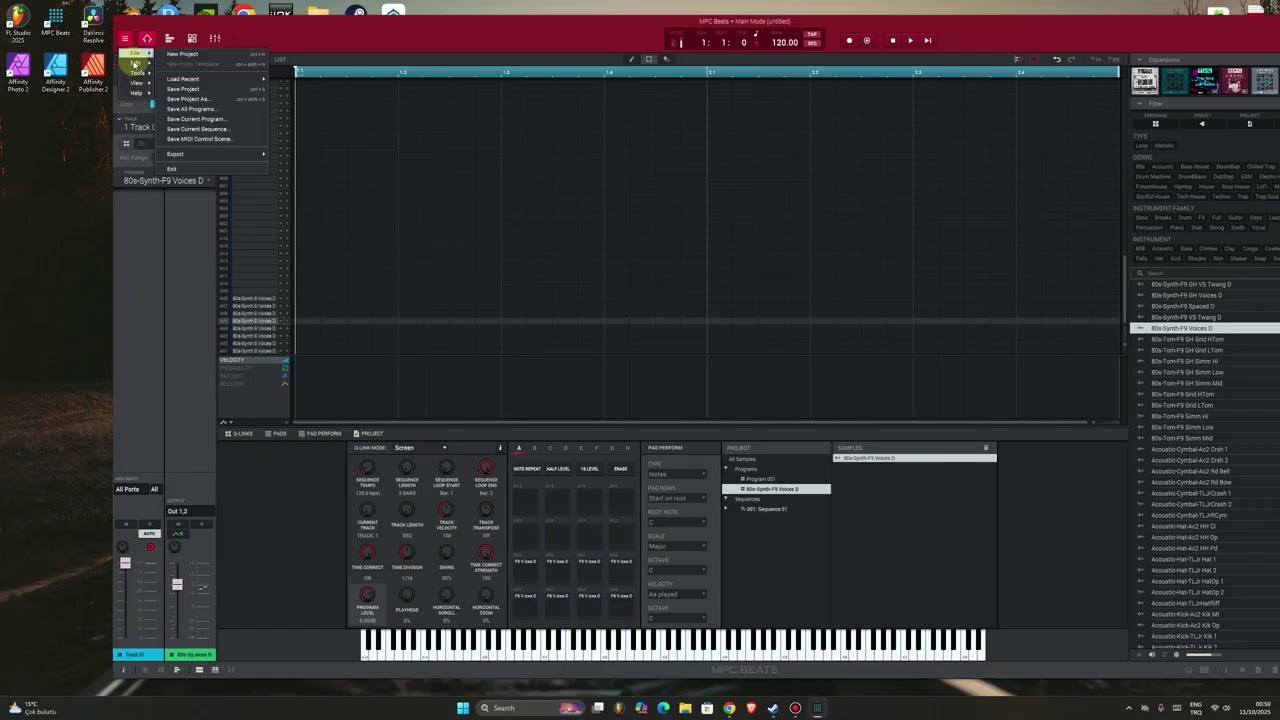Screen dimensions: 1280x720
Task: Open Pad Rows Start on root dropdown
Action: [x=677, y=498]
